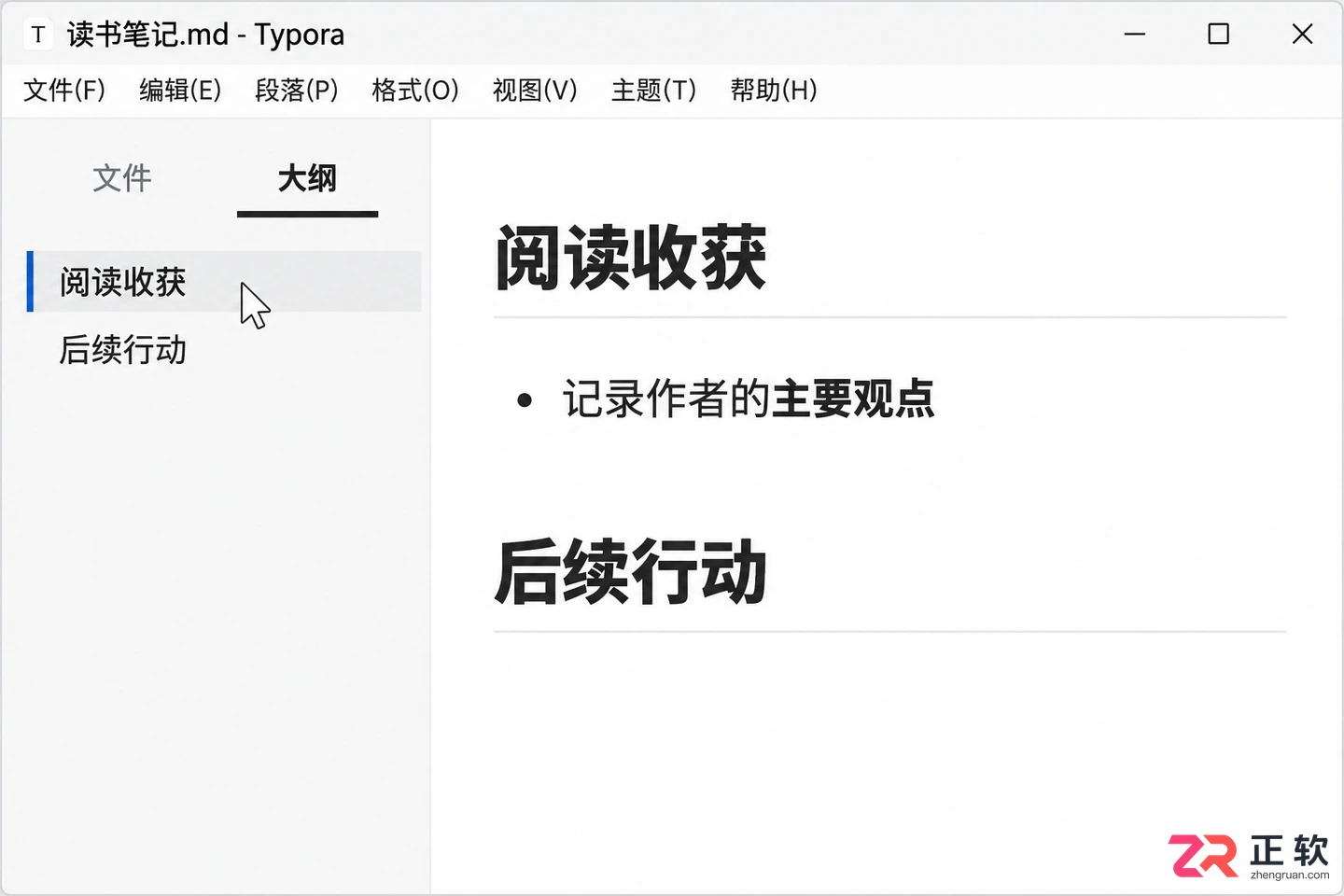Jump to 阅读收获 in the outline
This screenshot has width=1344, height=896.
(x=224, y=281)
